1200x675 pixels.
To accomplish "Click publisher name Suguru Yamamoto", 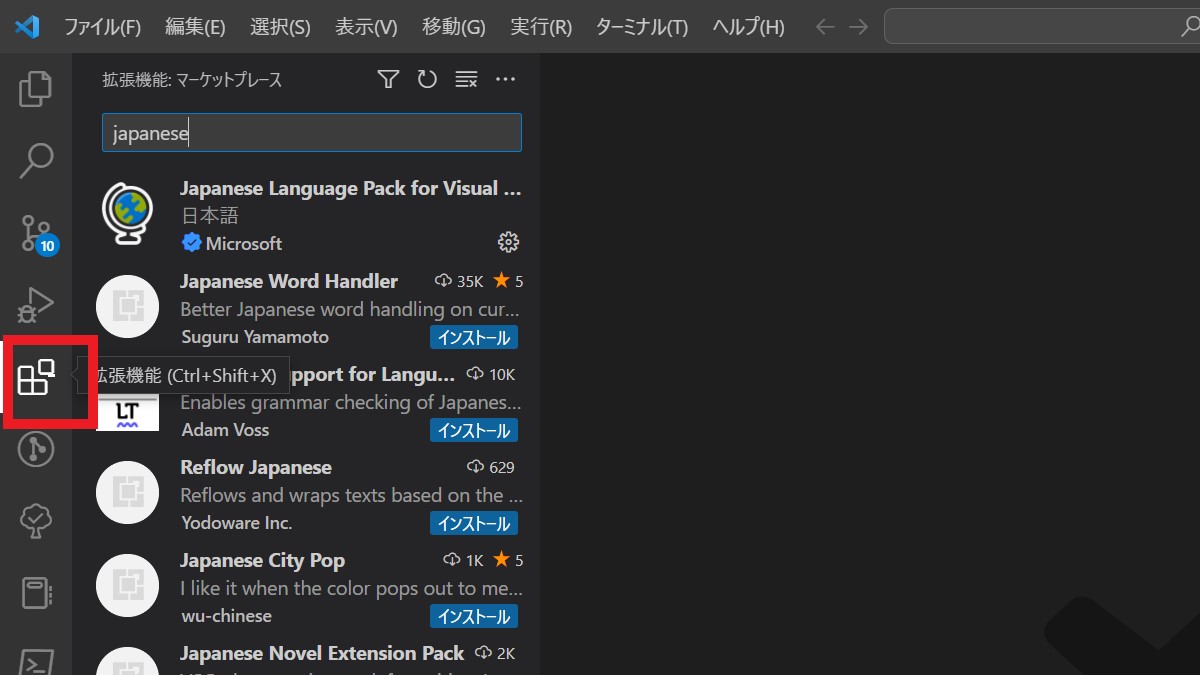I will [255, 337].
